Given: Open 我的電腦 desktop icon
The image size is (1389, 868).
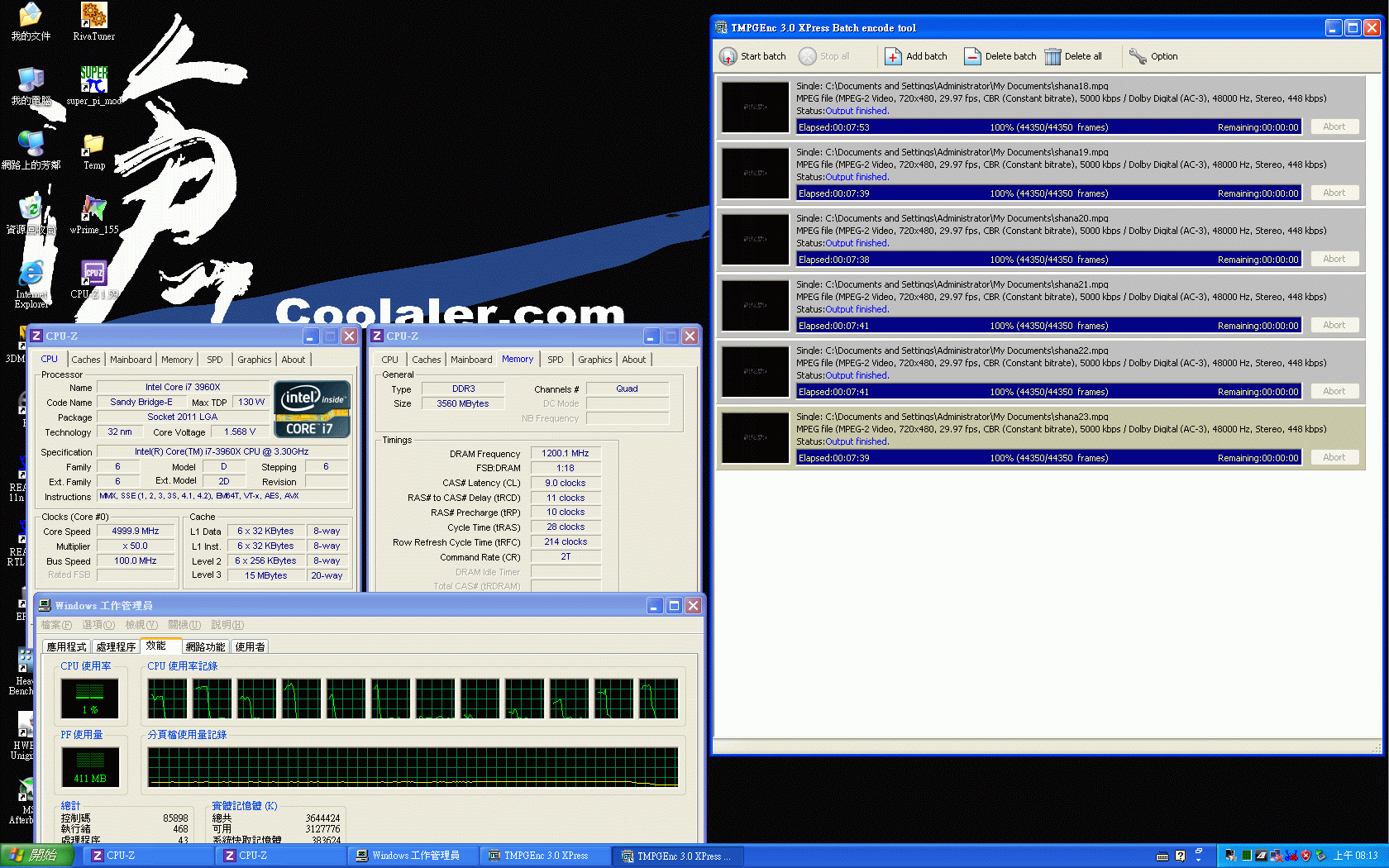Looking at the screenshot, I should 31,86.
